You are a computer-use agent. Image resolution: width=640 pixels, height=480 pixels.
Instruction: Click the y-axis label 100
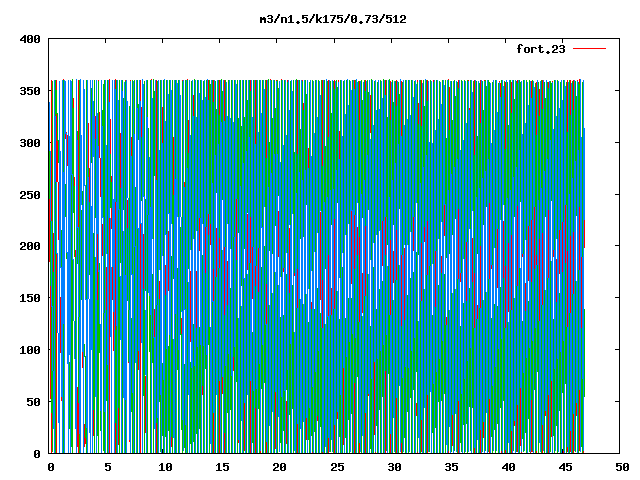[30, 350]
